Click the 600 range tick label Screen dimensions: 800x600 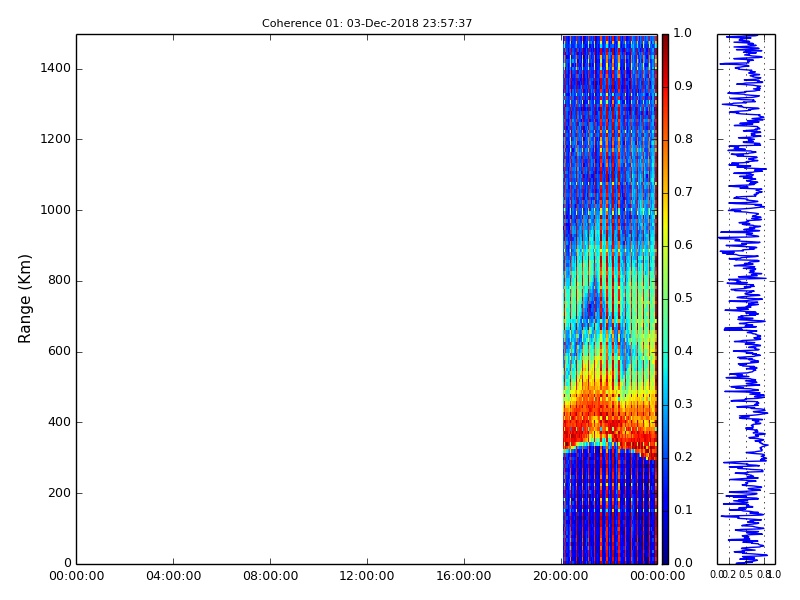tap(59, 352)
